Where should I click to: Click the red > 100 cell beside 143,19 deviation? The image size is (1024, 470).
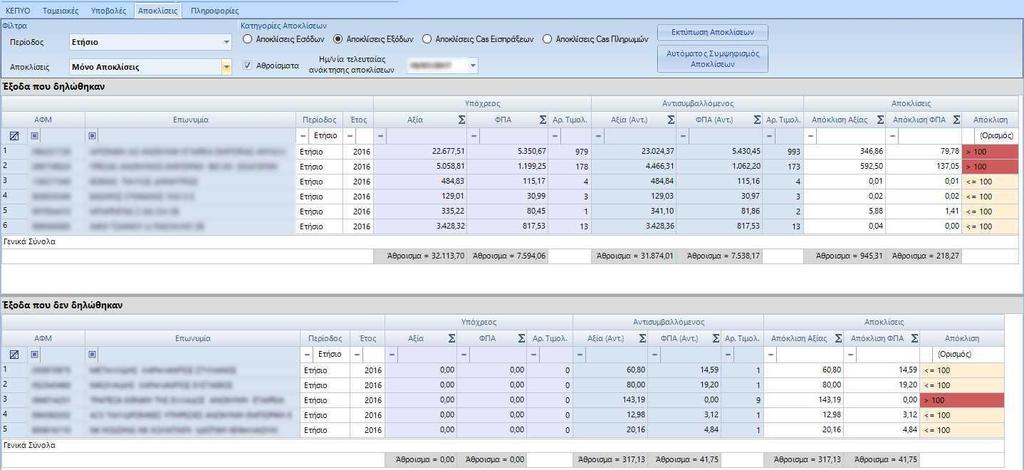(x=961, y=400)
